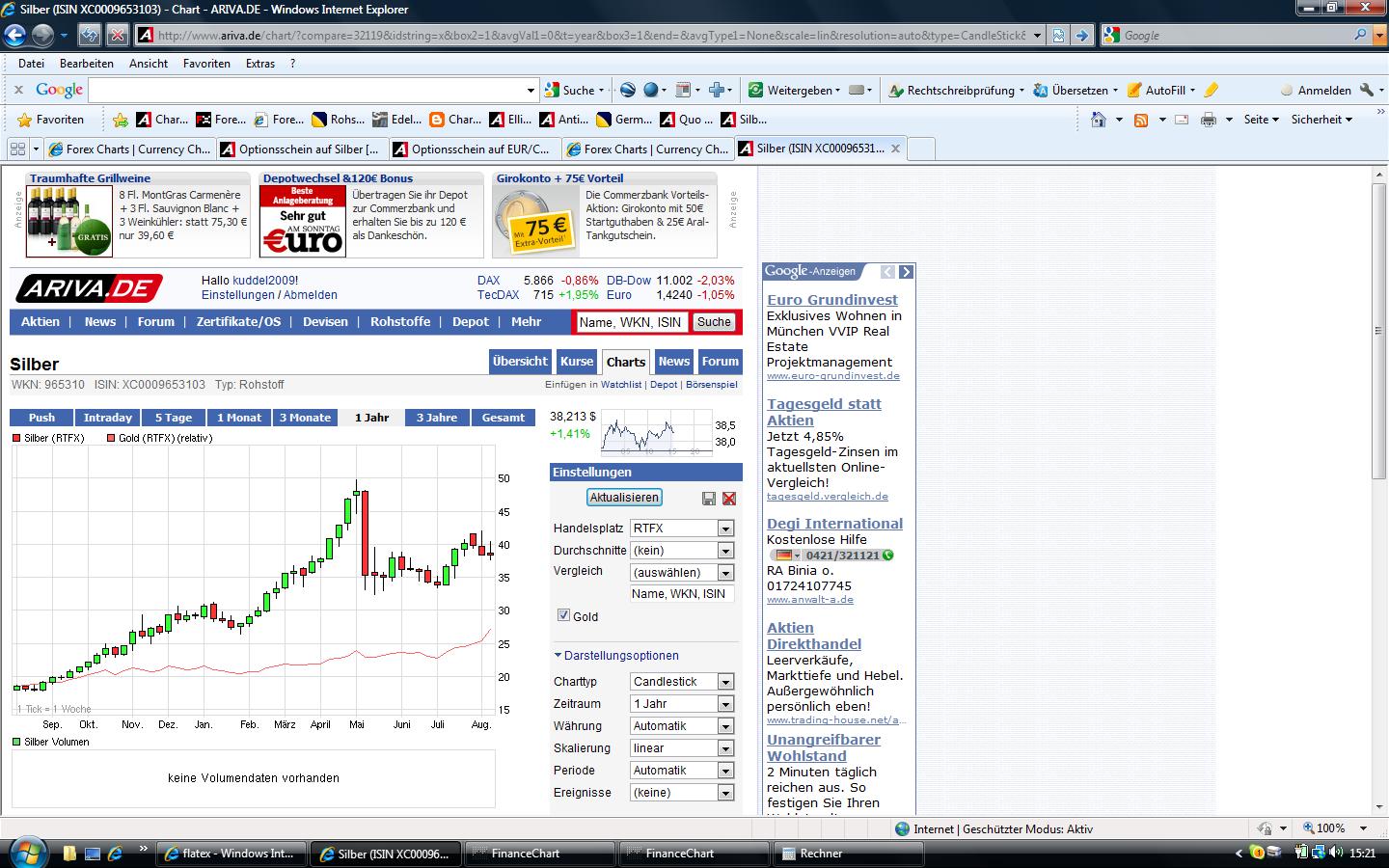
Task: Open the Ereignisse (keine) dropdown
Action: click(x=725, y=793)
